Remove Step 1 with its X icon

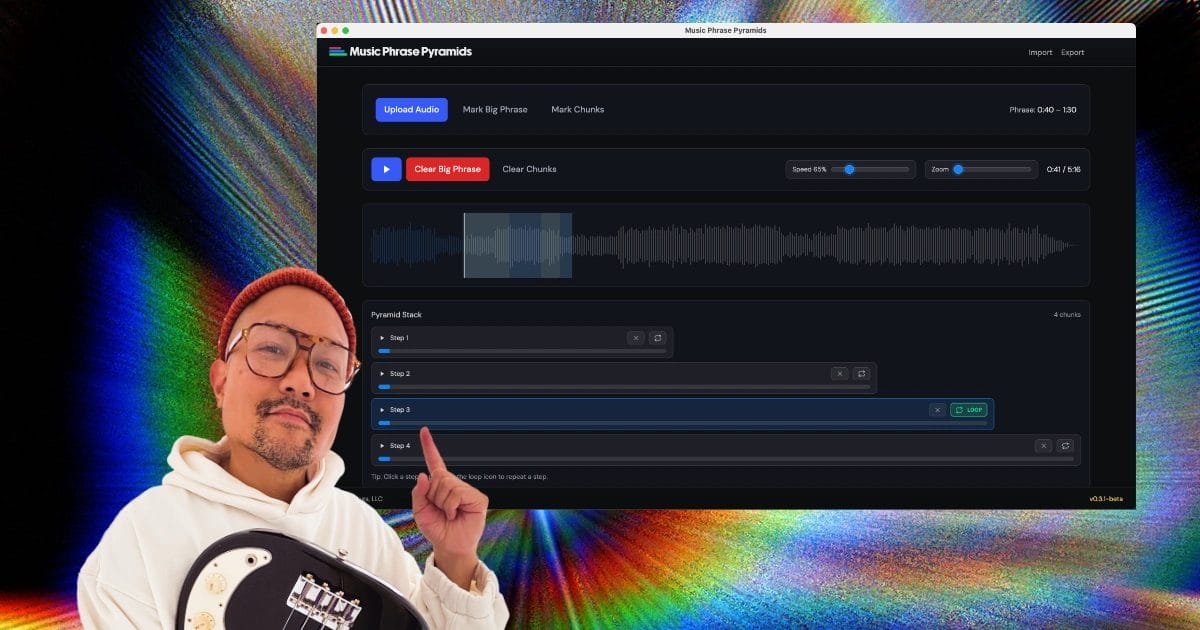tap(636, 338)
